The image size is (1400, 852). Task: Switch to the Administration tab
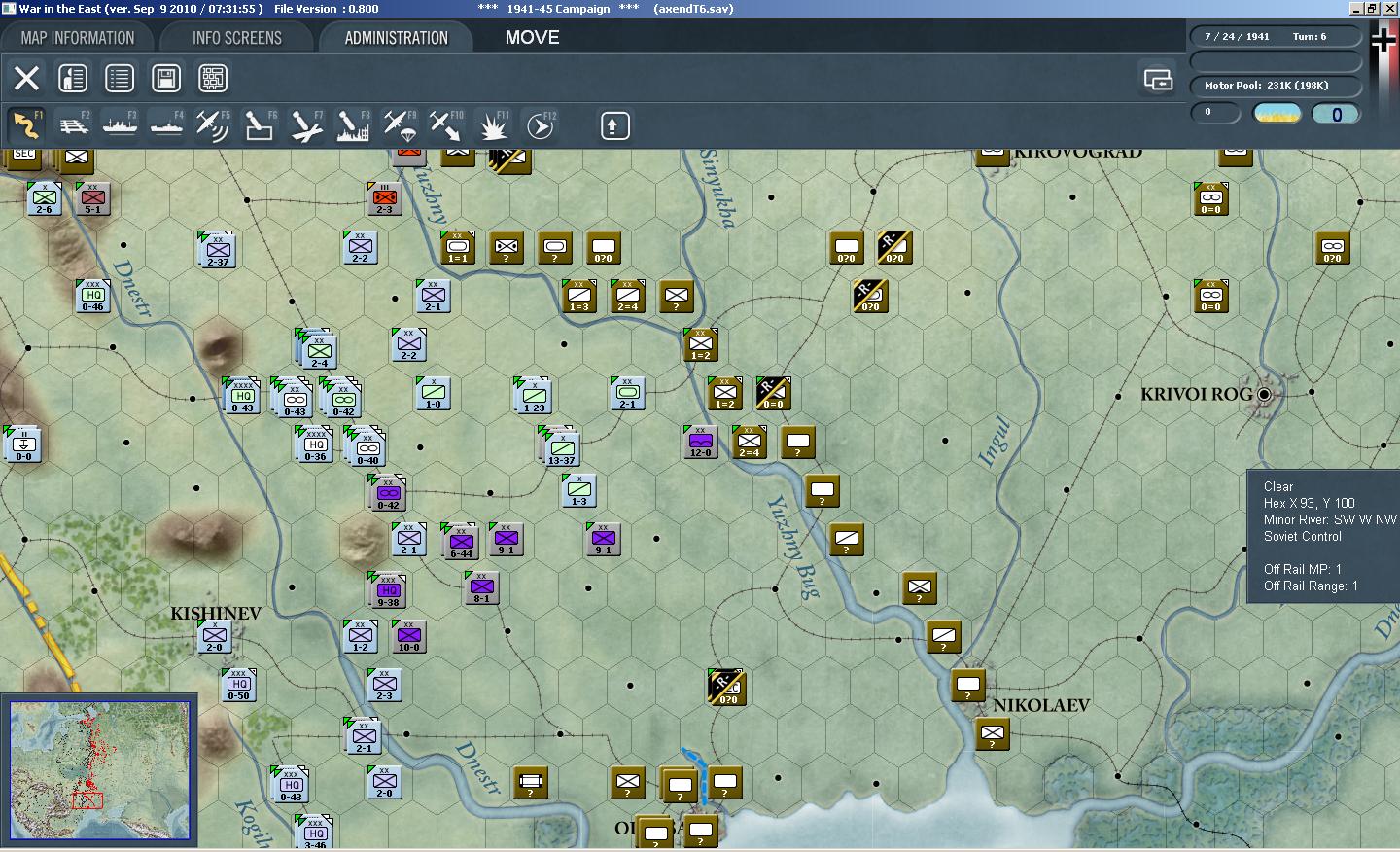tap(396, 38)
